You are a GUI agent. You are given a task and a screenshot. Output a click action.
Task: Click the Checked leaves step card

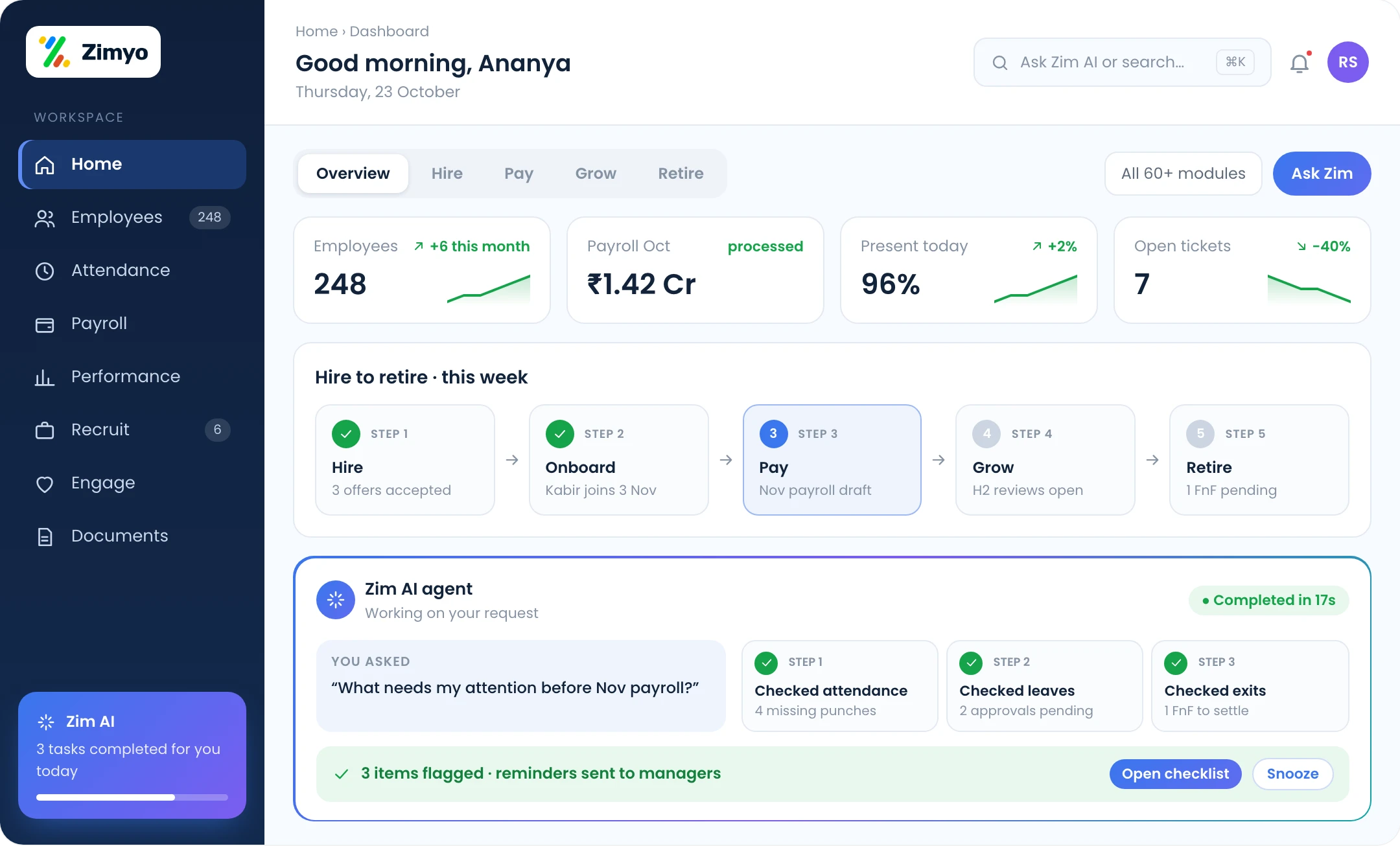click(x=1045, y=686)
